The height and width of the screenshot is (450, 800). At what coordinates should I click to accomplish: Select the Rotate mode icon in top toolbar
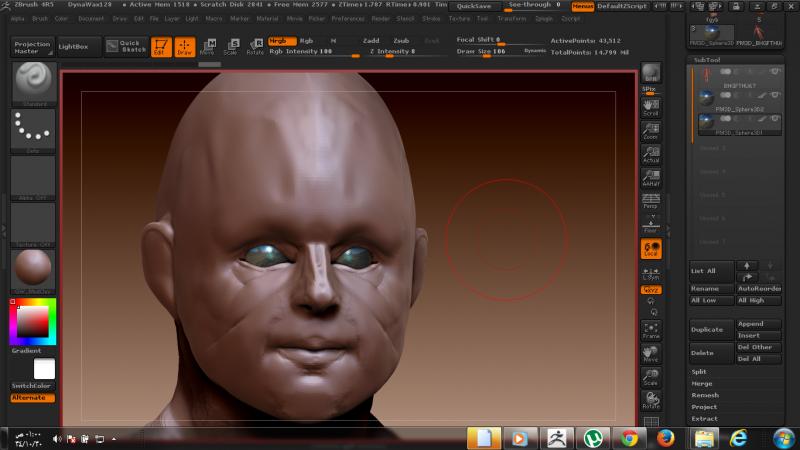point(255,47)
